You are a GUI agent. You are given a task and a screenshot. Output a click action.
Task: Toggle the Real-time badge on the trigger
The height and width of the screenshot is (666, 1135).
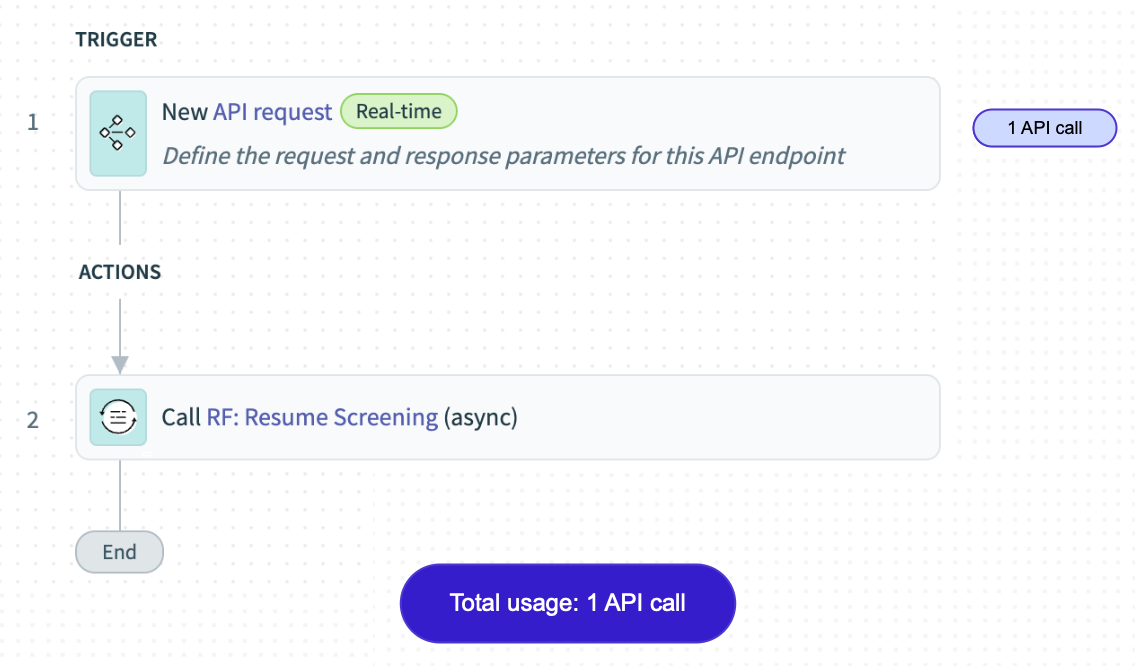(399, 111)
